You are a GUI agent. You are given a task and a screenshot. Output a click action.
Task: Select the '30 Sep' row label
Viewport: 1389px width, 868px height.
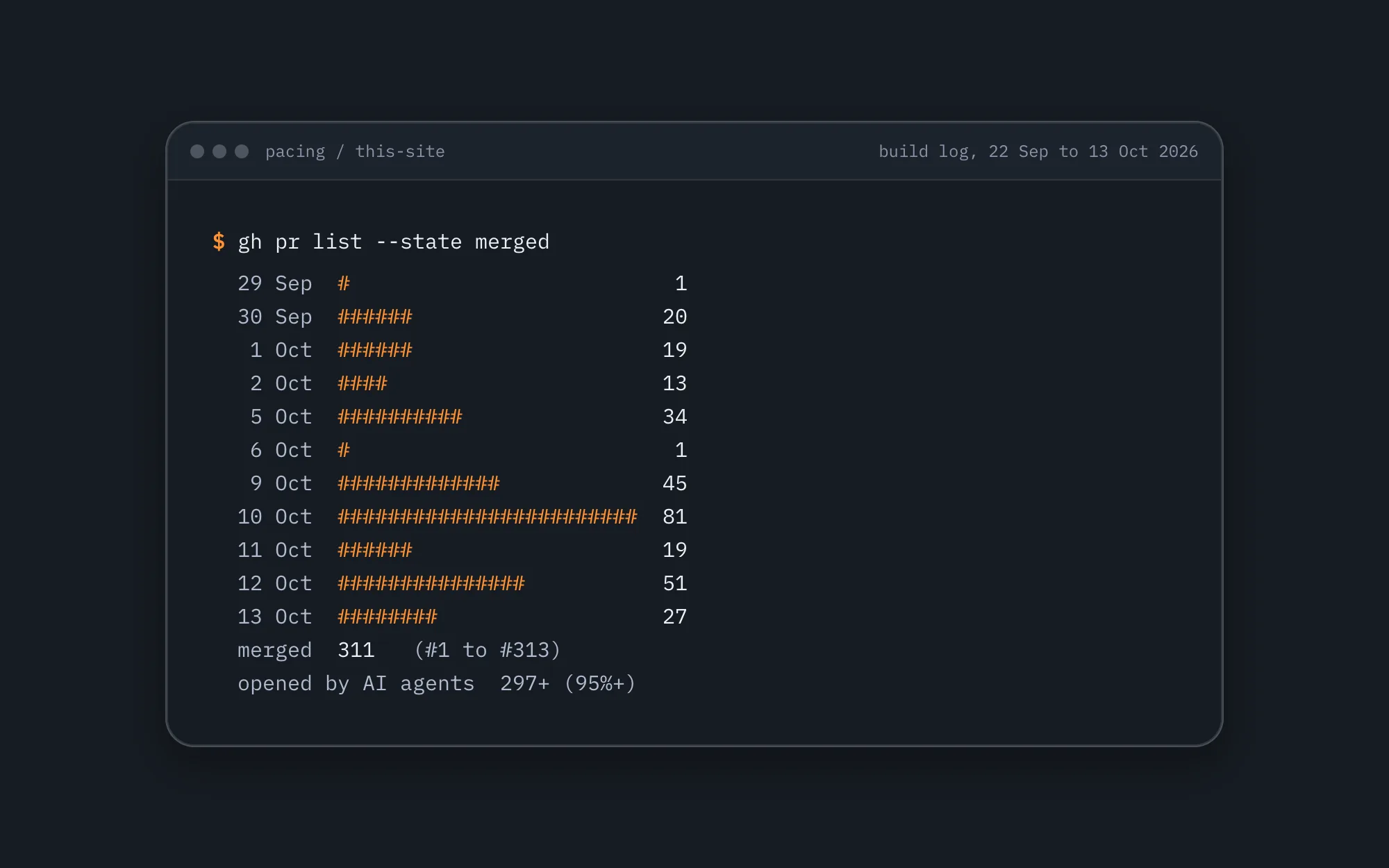pyautogui.click(x=275, y=317)
